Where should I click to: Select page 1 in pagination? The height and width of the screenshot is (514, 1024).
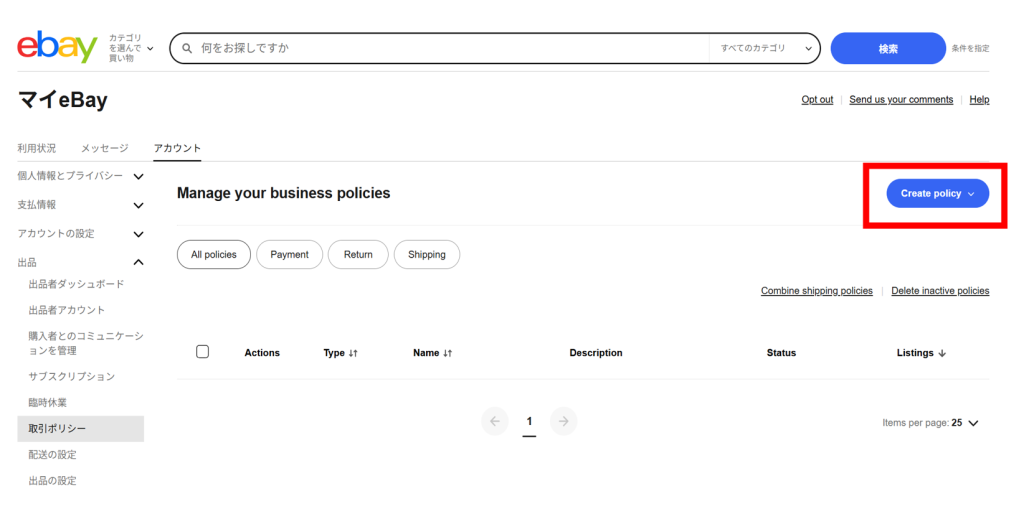tap(529, 422)
